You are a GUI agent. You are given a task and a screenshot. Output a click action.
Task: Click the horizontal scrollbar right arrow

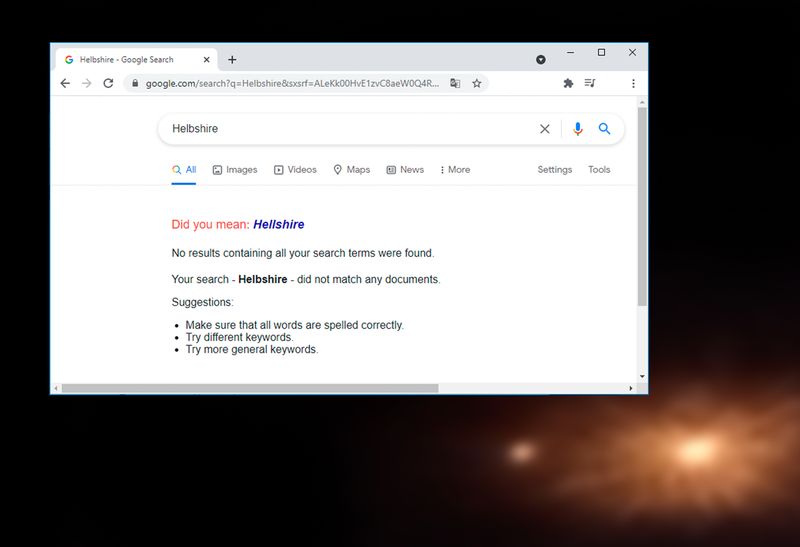tap(631, 388)
